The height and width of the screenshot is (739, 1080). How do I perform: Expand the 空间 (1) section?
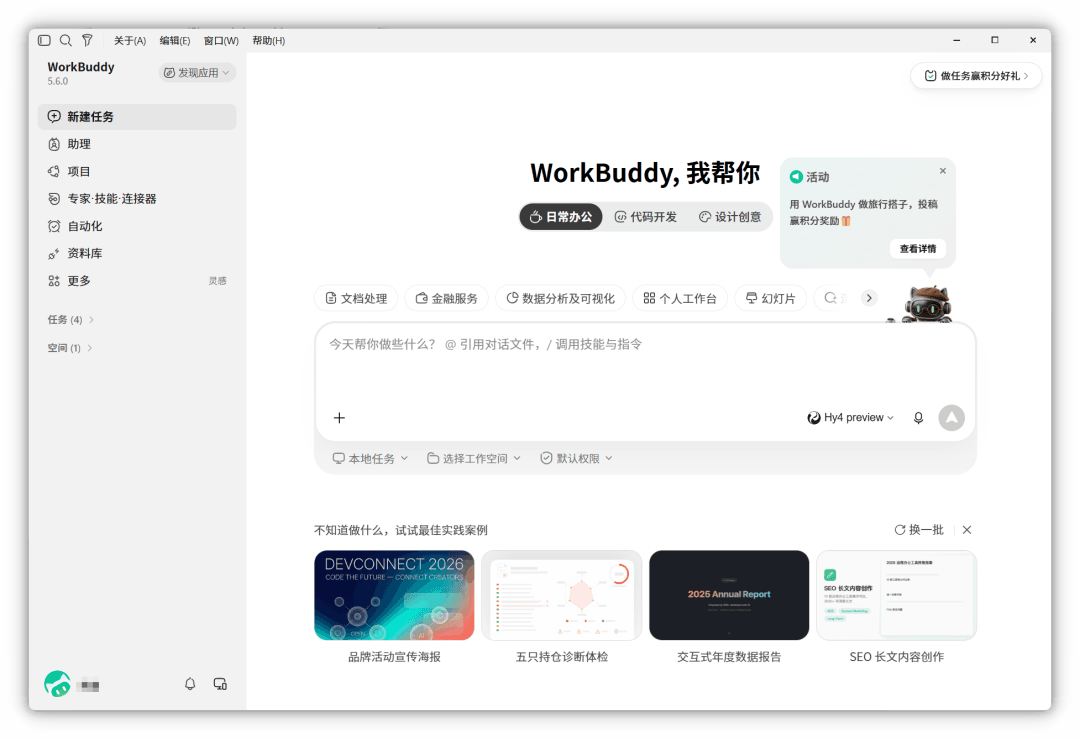click(70, 348)
